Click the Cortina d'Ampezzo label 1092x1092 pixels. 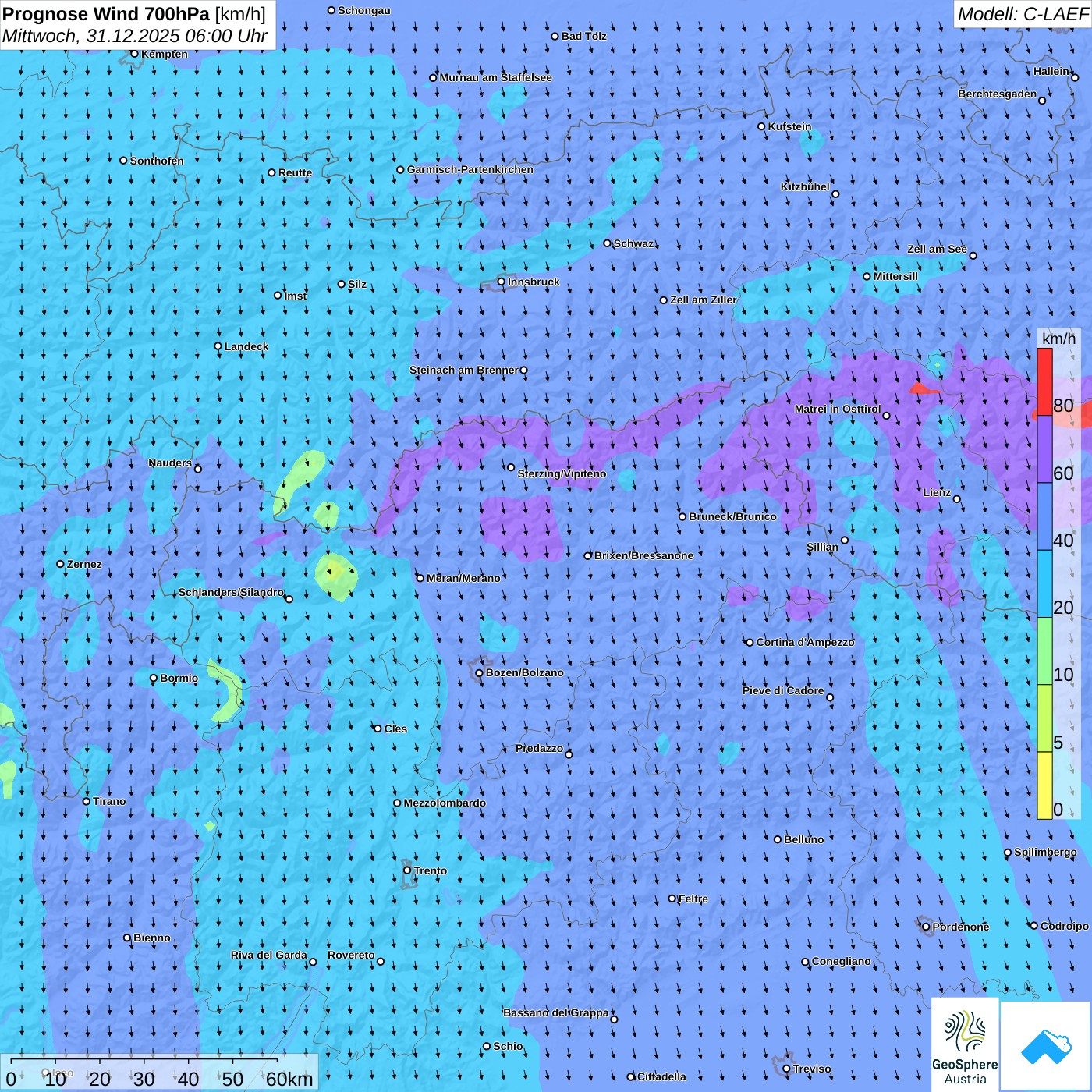pyautogui.click(x=806, y=642)
